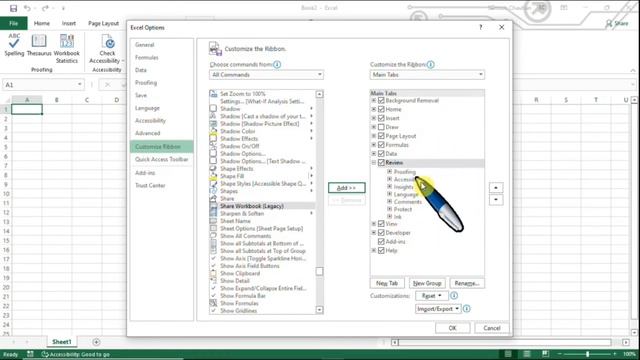Click info icon next to Reset
Screen dimensions: 640x360
pos(454,296)
